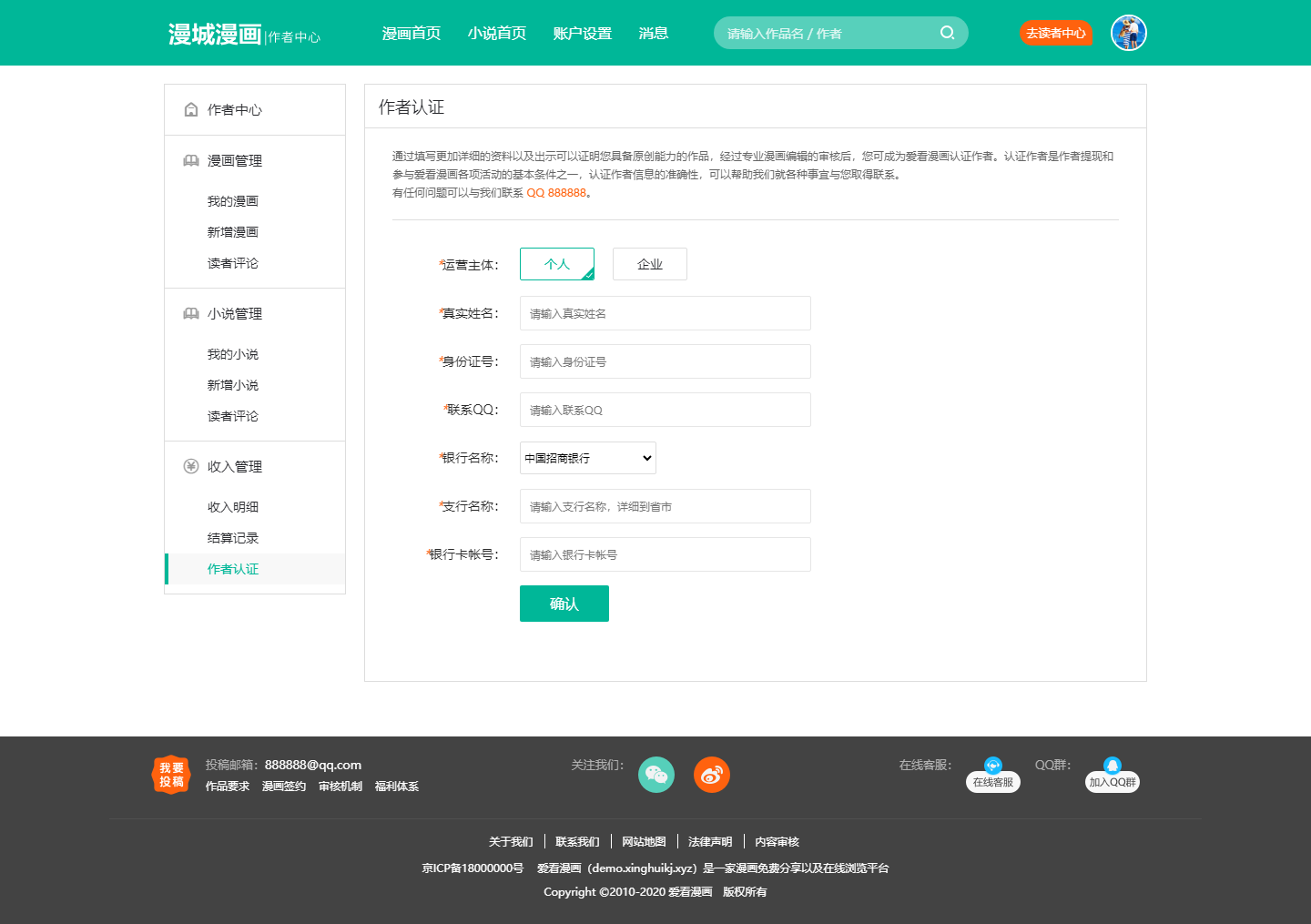Open the 关于我们 footer link

(511, 842)
